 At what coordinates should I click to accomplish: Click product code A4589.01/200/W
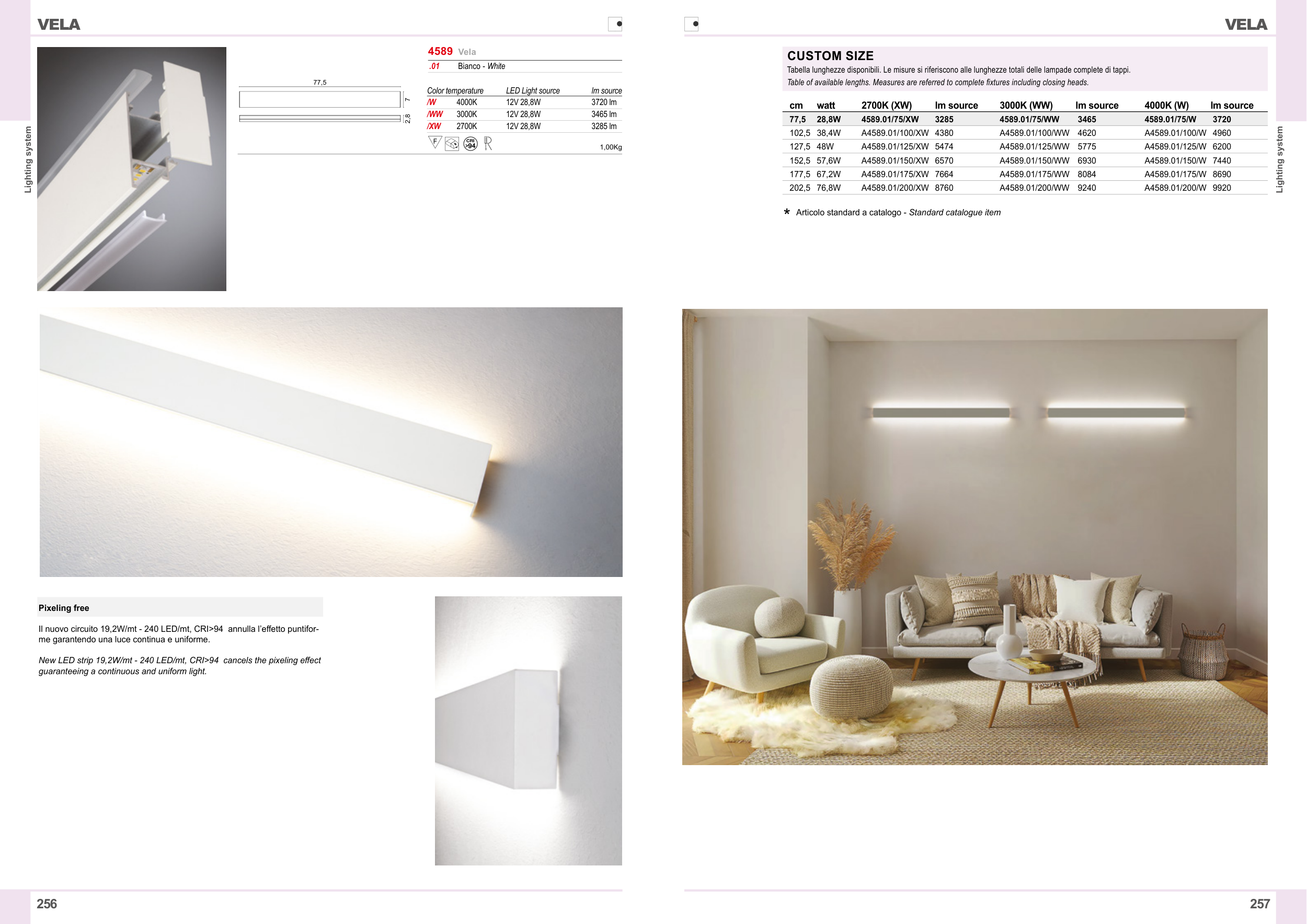coord(1175,188)
